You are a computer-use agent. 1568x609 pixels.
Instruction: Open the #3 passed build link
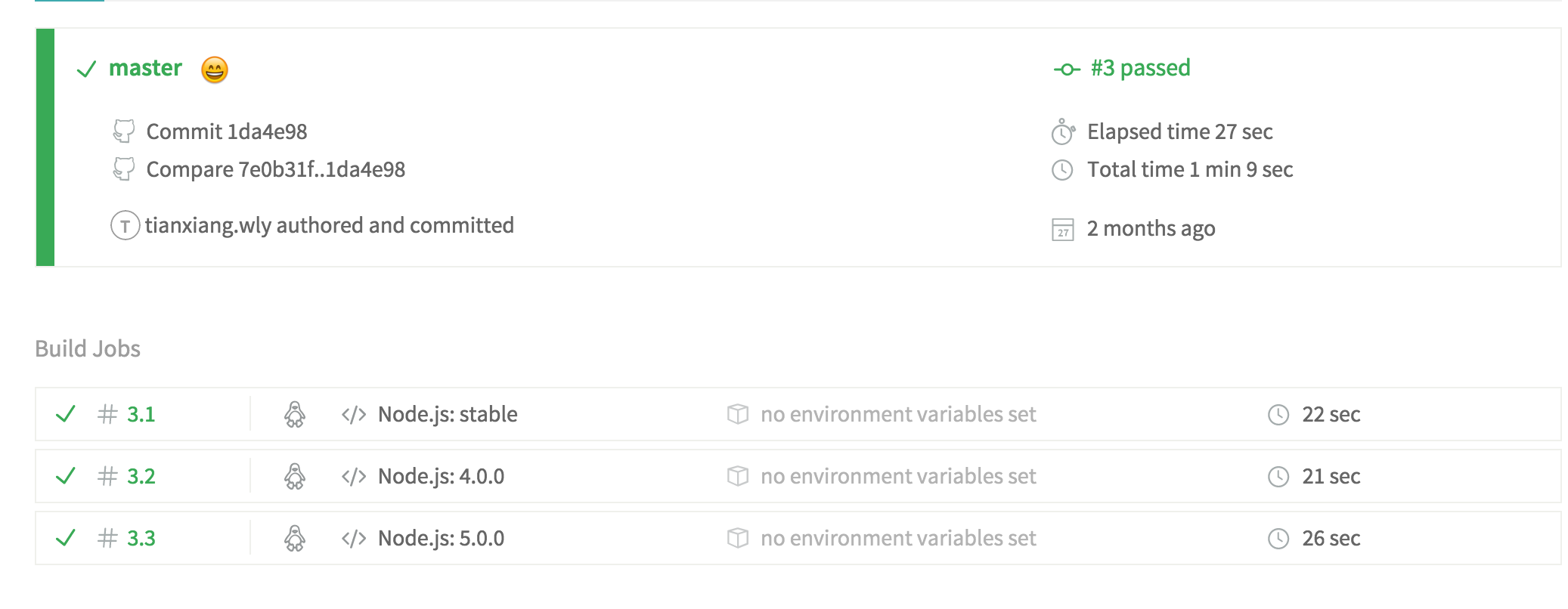(x=1139, y=68)
